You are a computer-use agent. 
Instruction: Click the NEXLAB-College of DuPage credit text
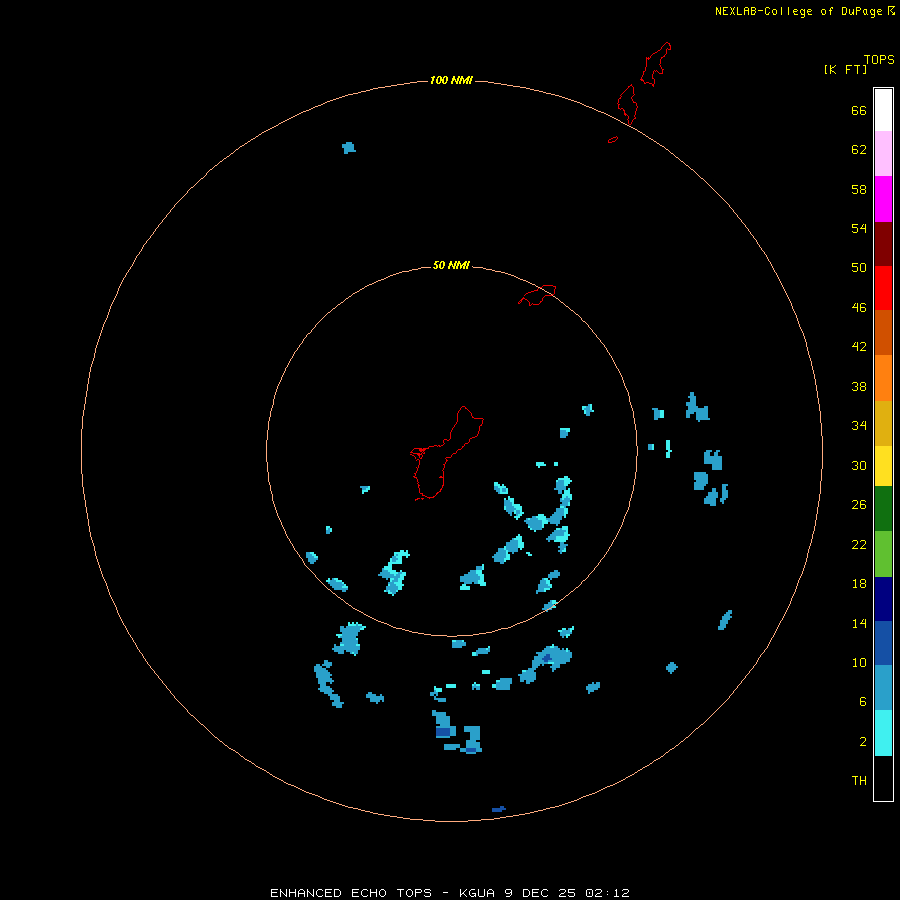798,11
